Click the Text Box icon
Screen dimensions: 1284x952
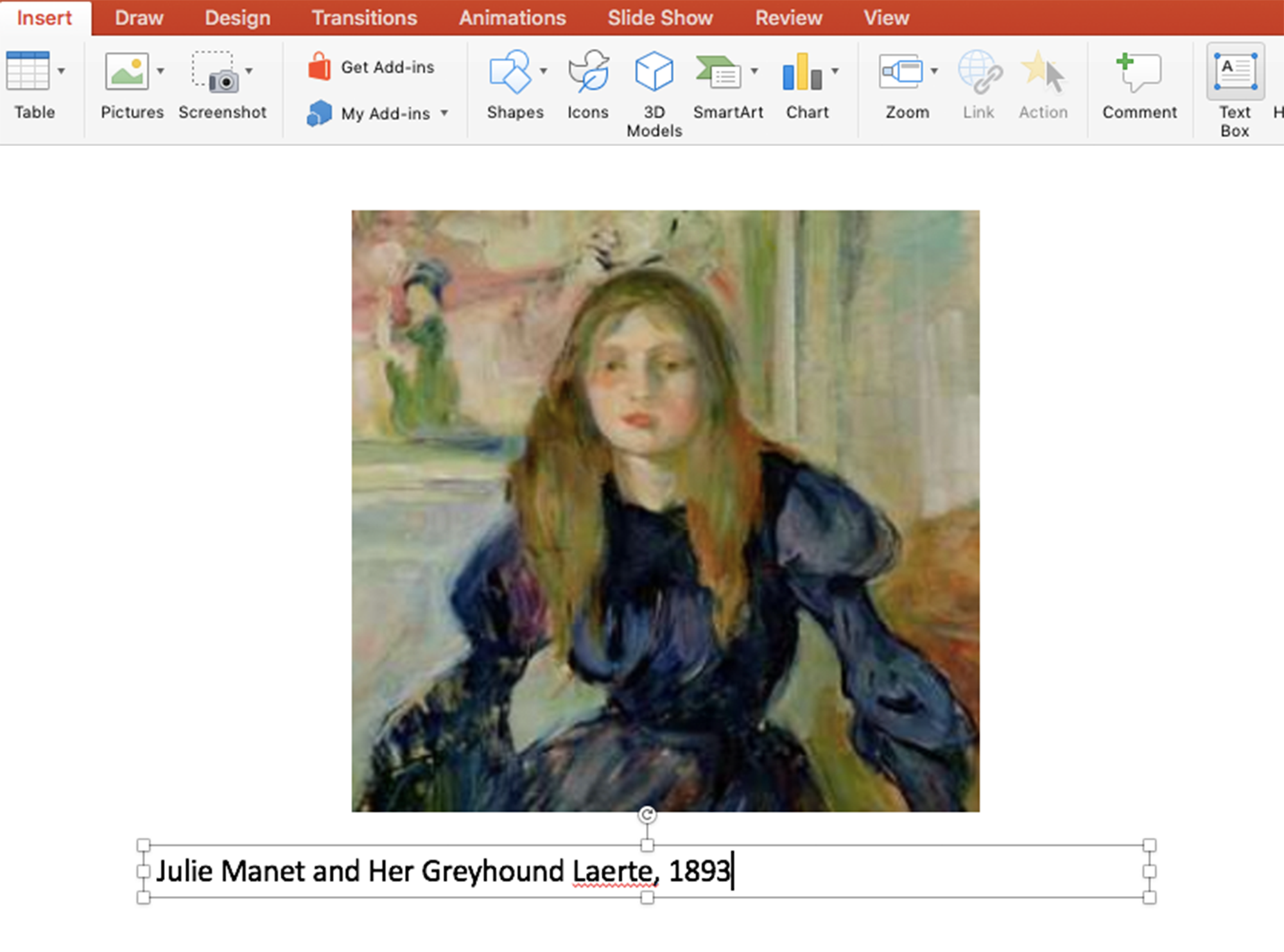click(x=1235, y=71)
